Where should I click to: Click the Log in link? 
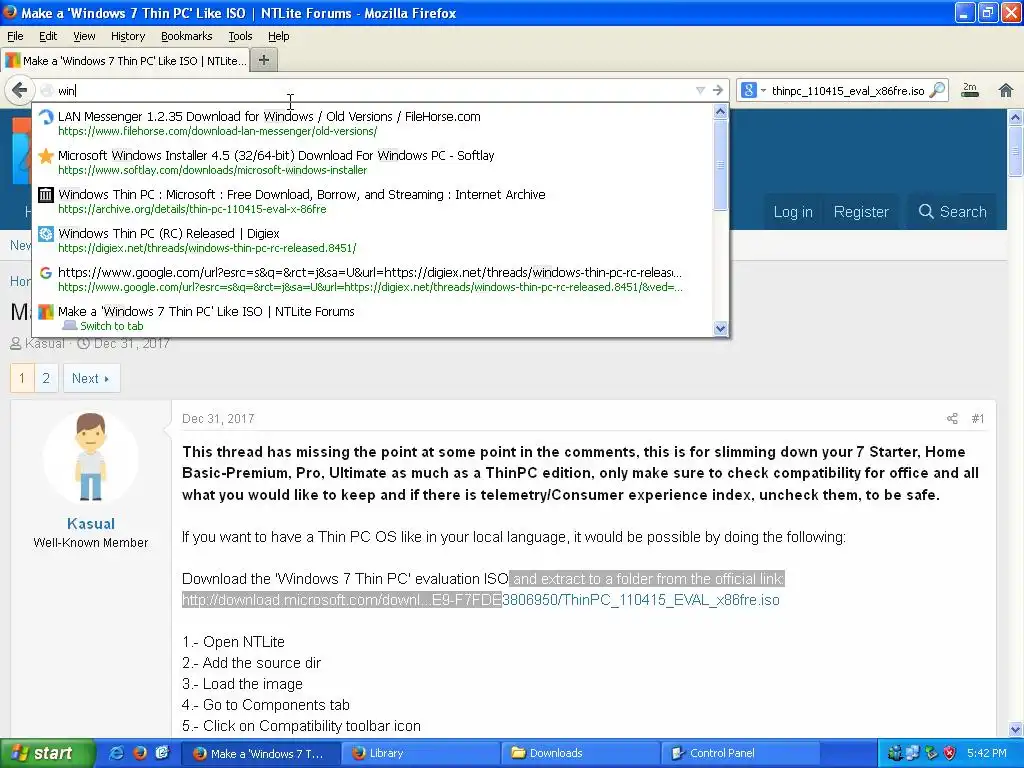point(793,212)
